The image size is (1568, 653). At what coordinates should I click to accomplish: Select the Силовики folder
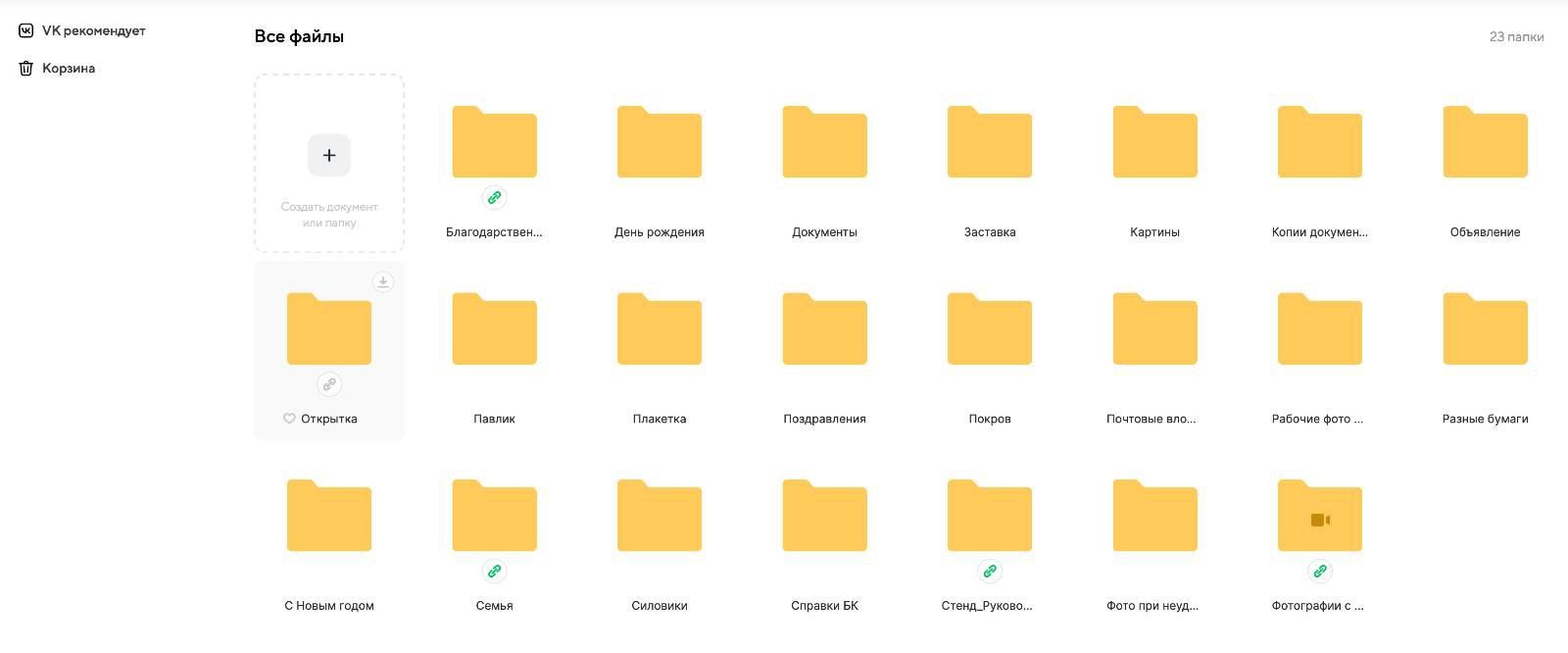pos(660,517)
